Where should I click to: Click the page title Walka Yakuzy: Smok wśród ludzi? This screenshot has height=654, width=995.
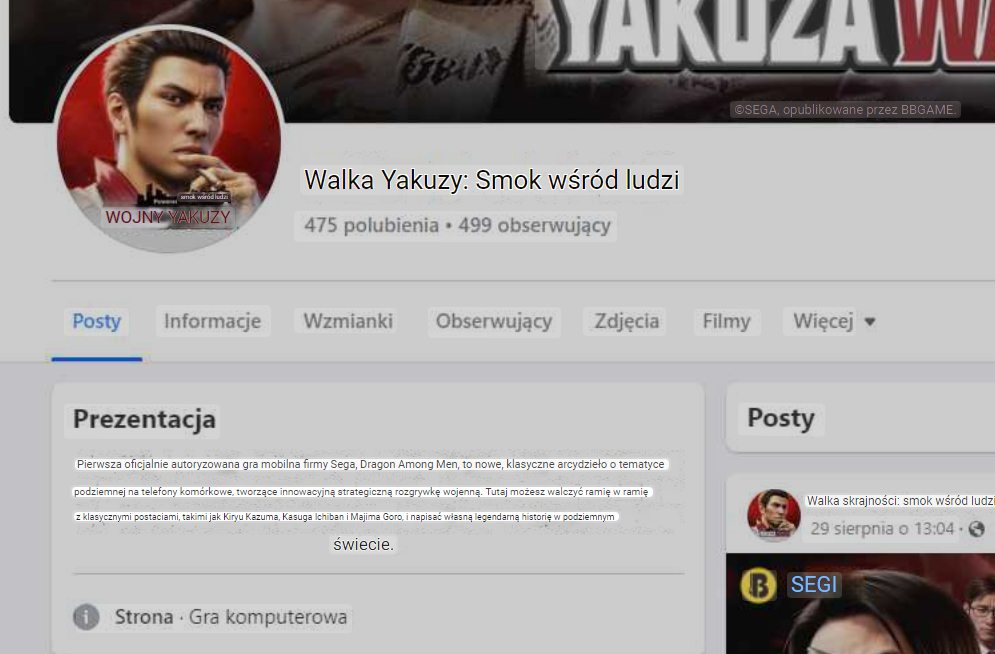click(492, 180)
